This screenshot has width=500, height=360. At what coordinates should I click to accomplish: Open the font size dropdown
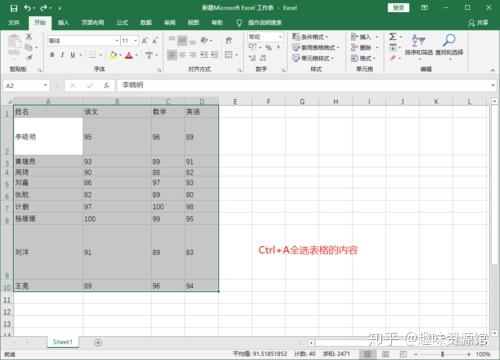tap(136, 41)
